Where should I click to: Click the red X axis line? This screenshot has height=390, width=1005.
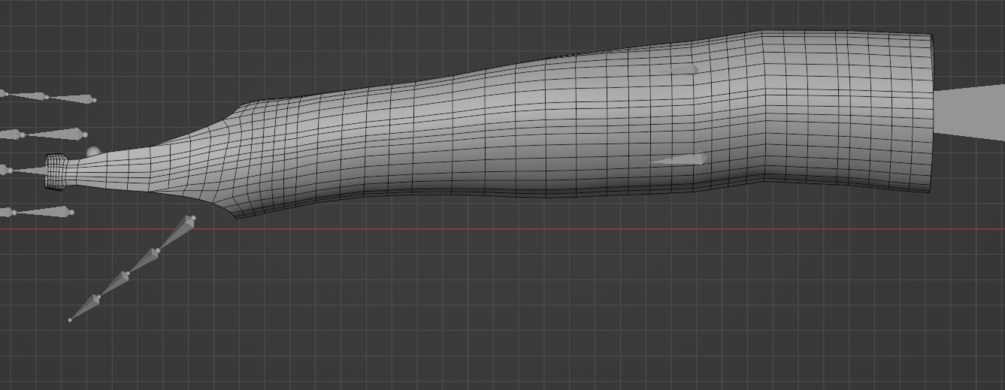click(x=502, y=229)
